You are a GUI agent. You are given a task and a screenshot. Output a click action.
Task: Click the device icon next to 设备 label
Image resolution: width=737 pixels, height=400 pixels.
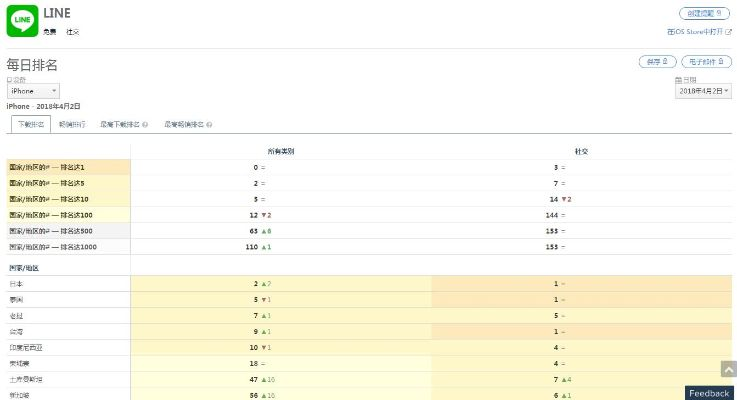point(9,80)
